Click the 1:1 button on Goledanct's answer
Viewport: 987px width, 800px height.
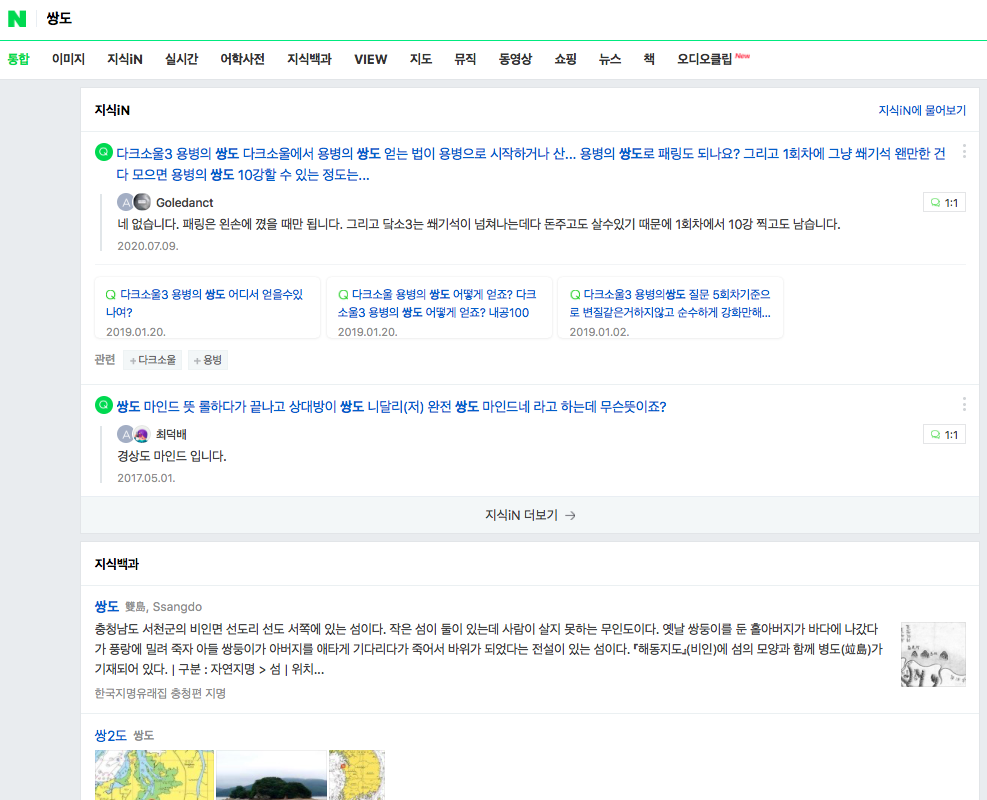coord(944,203)
